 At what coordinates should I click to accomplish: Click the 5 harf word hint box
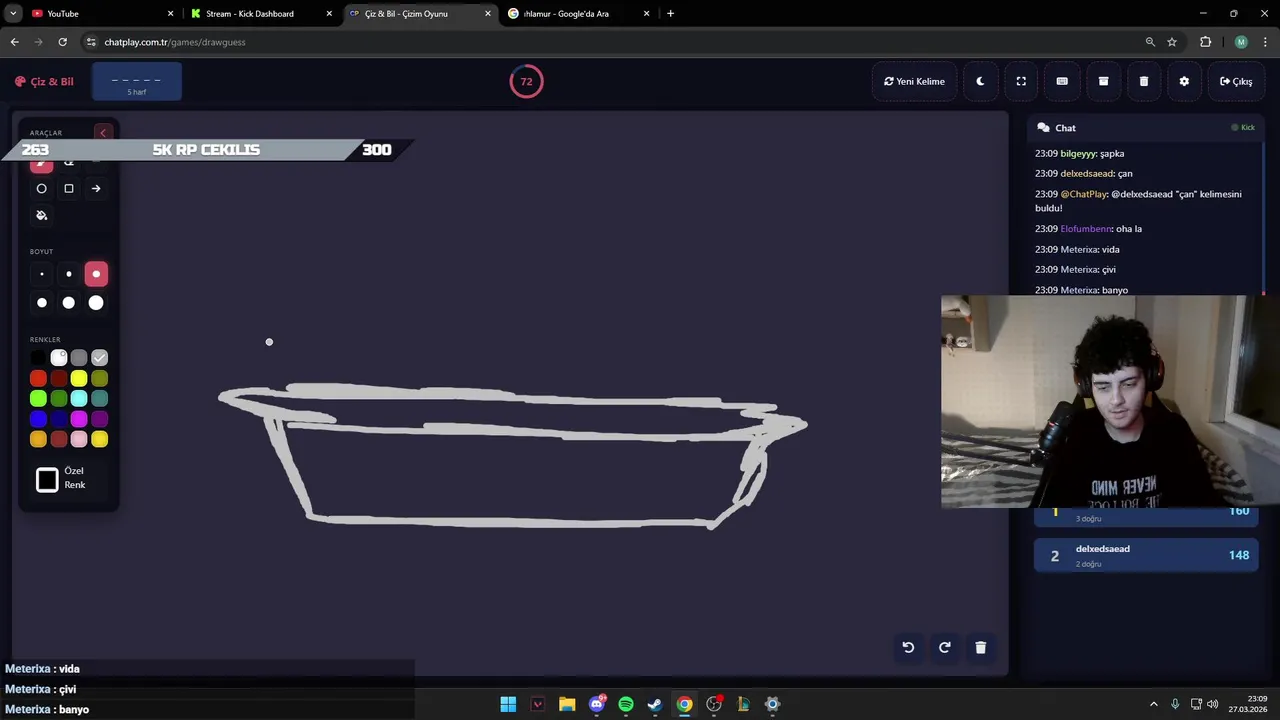[137, 81]
